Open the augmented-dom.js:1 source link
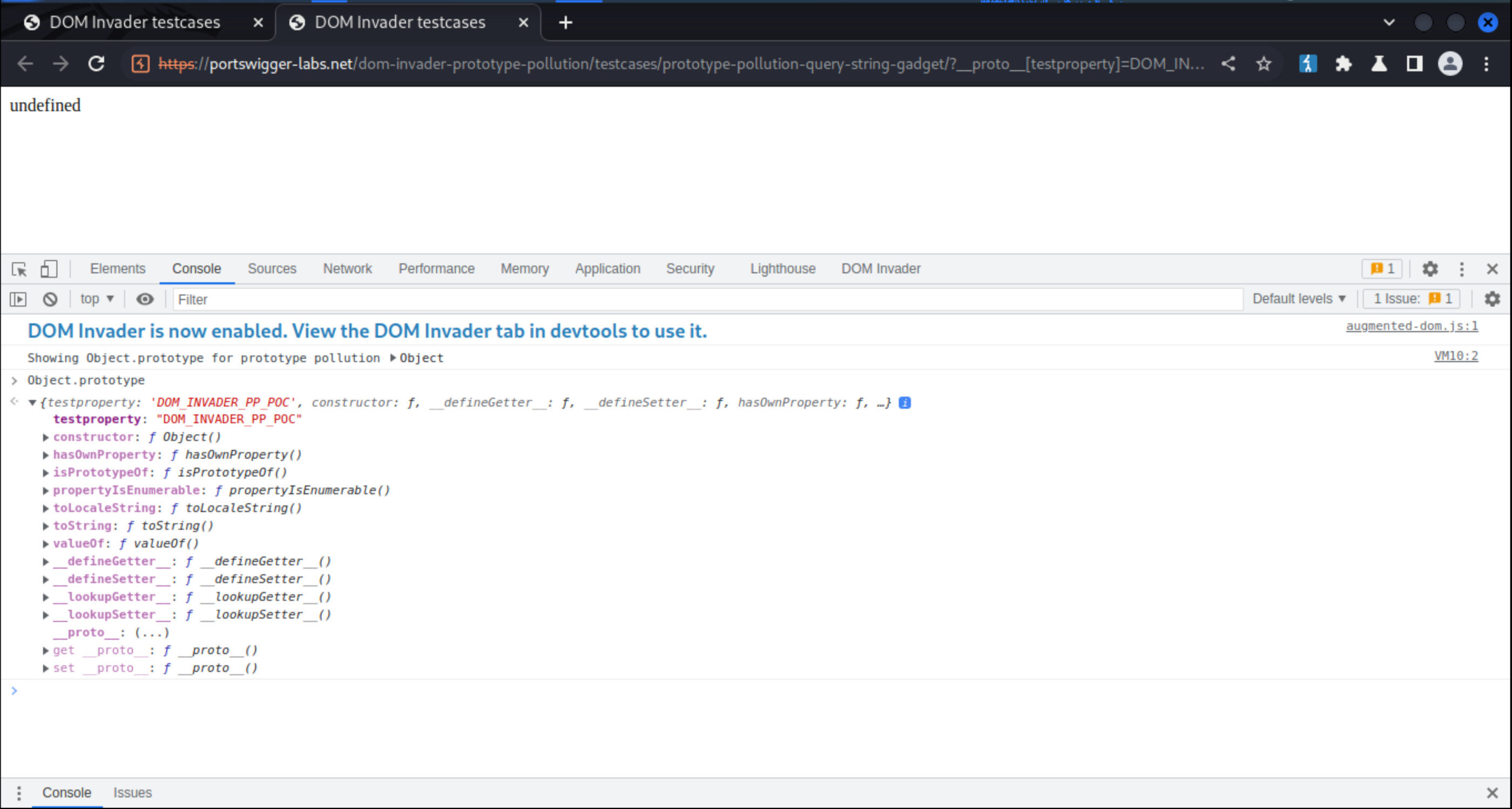This screenshot has width=1512, height=809. coord(1412,326)
